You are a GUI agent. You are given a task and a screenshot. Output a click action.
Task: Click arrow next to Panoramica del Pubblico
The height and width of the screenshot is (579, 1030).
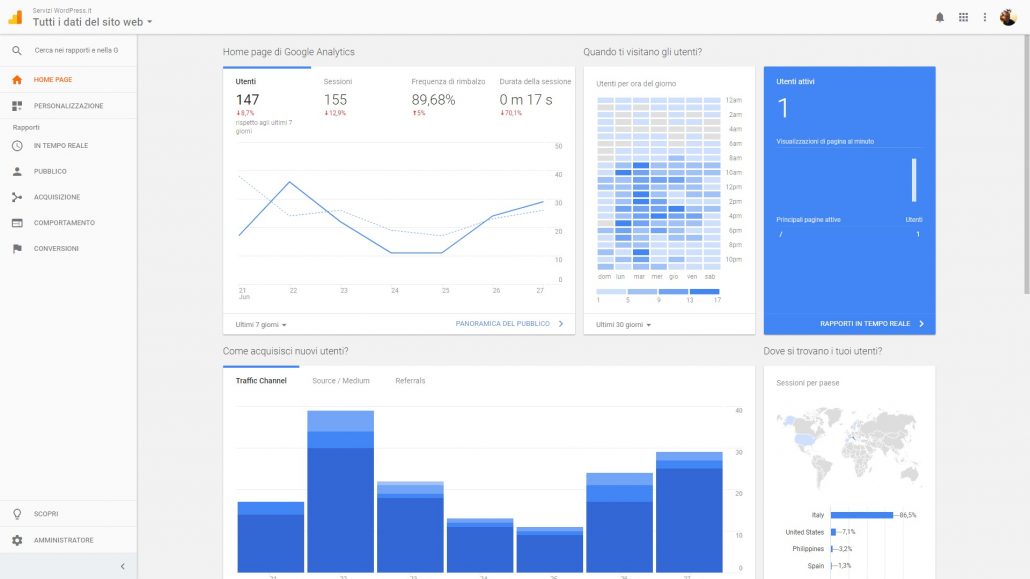pos(561,323)
